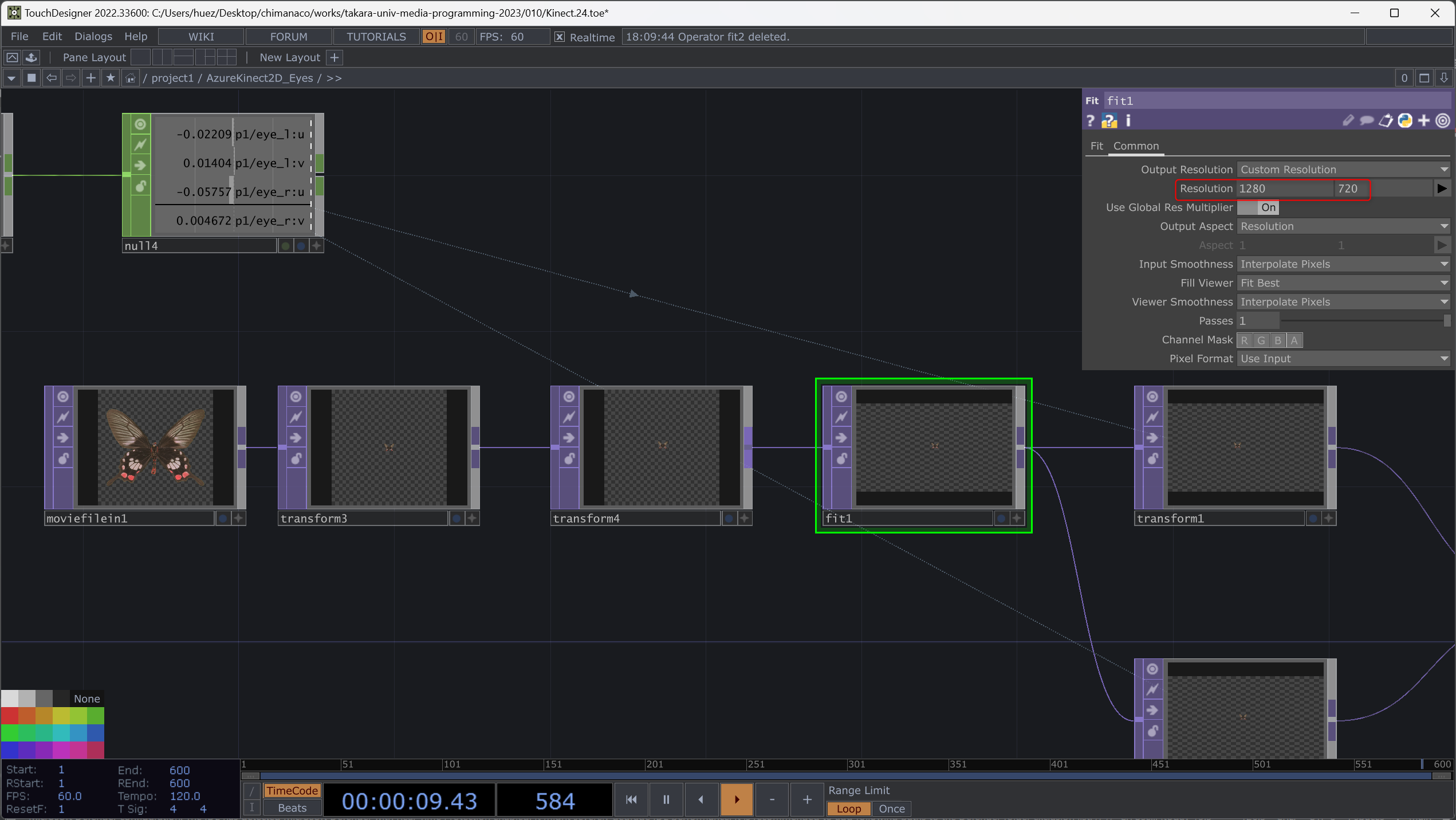Screen dimensions: 1456x820
Task: Click the lock icon on transform4 node
Action: pyautogui.click(x=569, y=458)
